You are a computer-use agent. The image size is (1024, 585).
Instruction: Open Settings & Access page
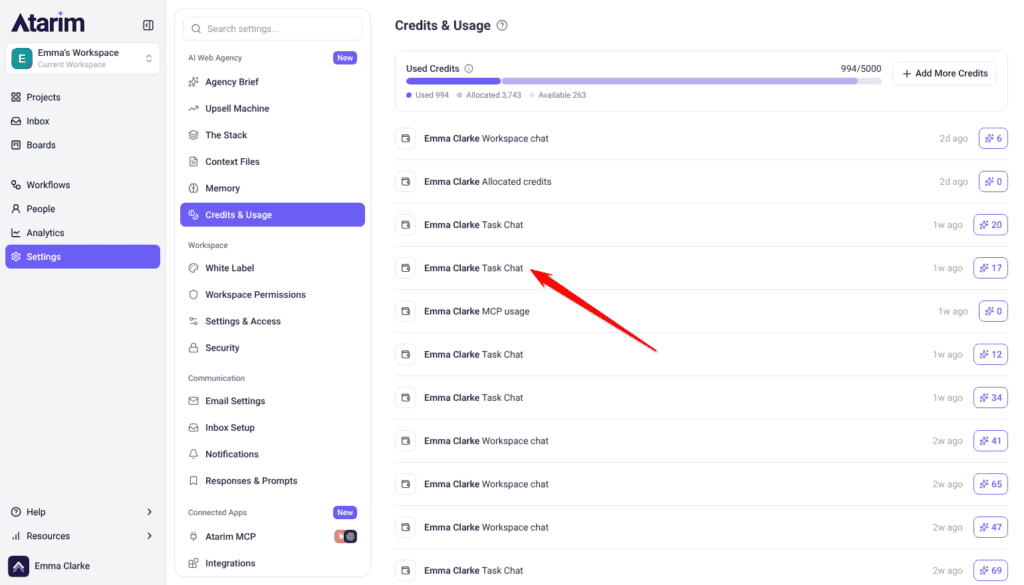tap(242, 322)
